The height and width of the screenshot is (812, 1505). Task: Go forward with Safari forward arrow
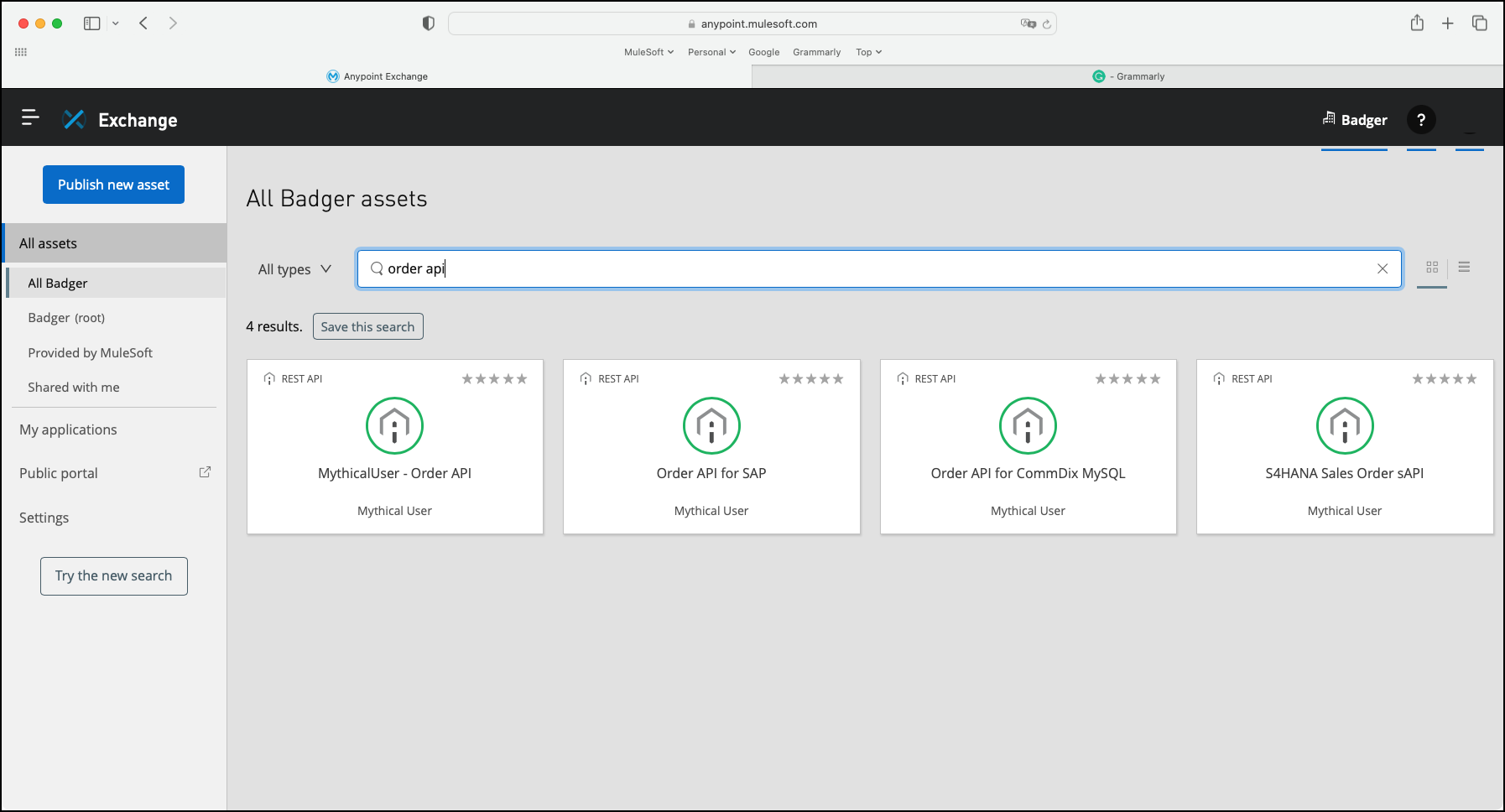173,23
